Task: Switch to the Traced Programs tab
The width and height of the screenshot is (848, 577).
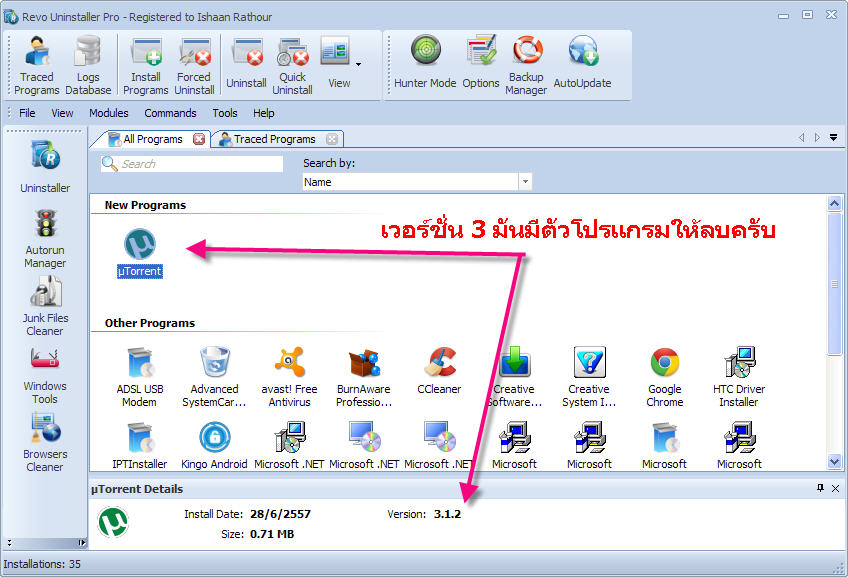Action: pyautogui.click(x=274, y=139)
